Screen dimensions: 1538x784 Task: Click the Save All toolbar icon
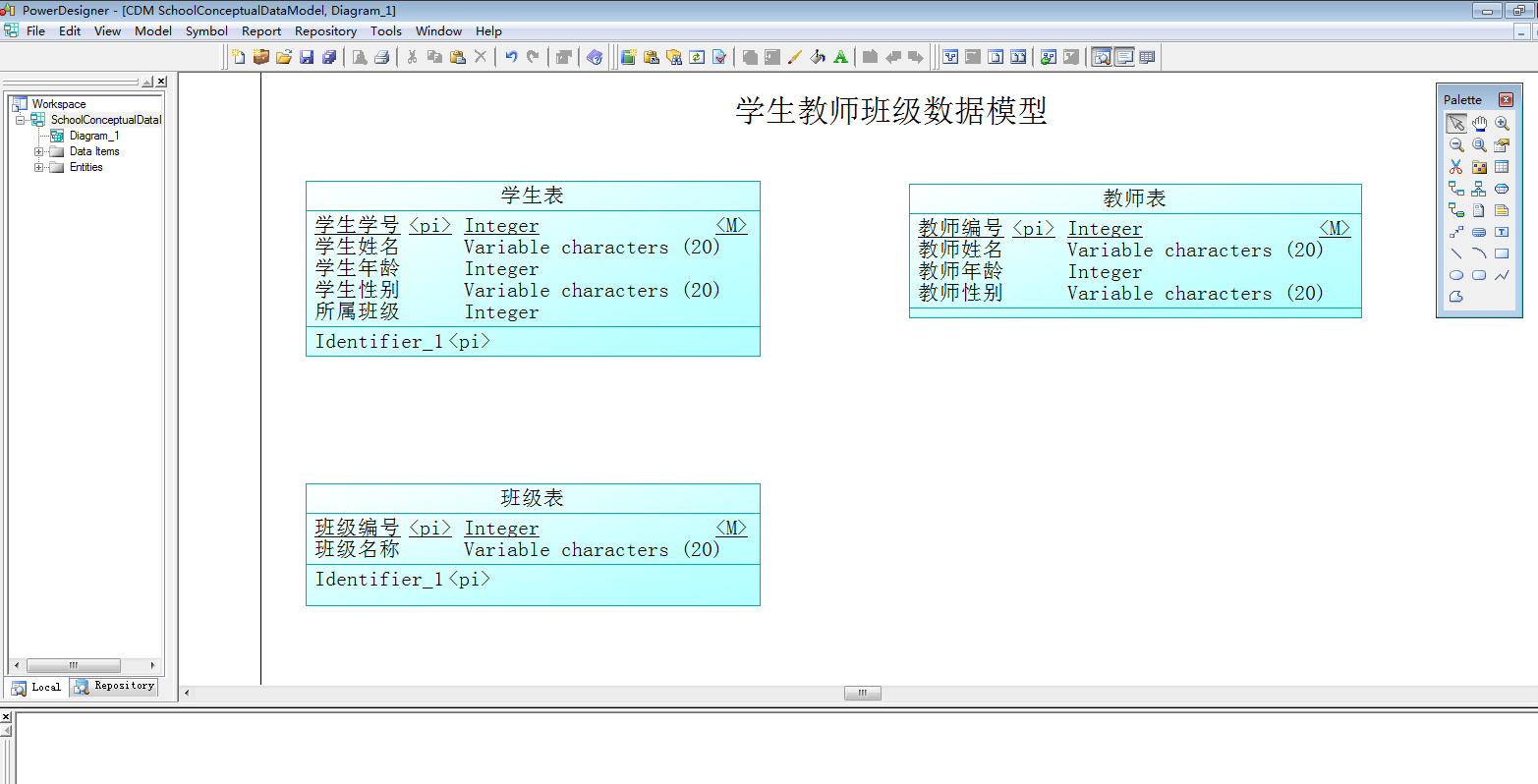(x=329, y=57)
